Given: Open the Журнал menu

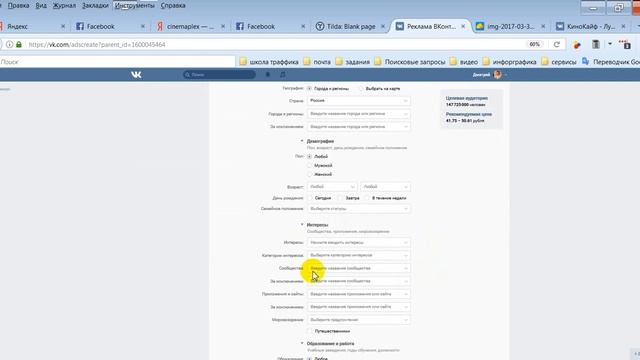Looking at the screenshot, I should [64, 6].
